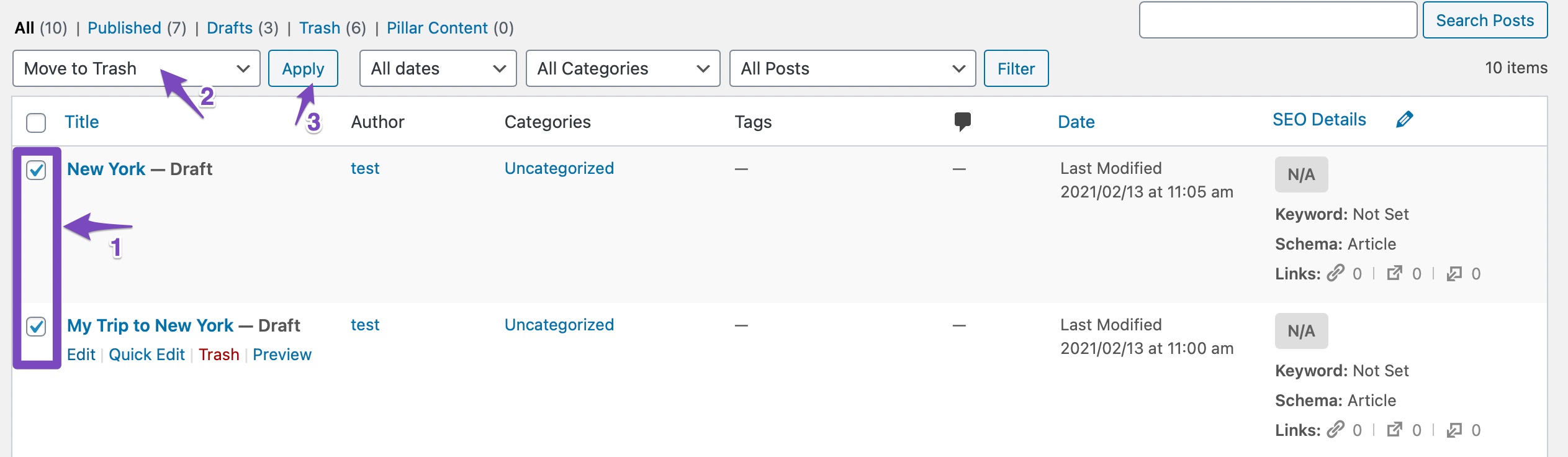
Task: Uncheck the My Trip to New York checkbox
Action: click(36, 326)
